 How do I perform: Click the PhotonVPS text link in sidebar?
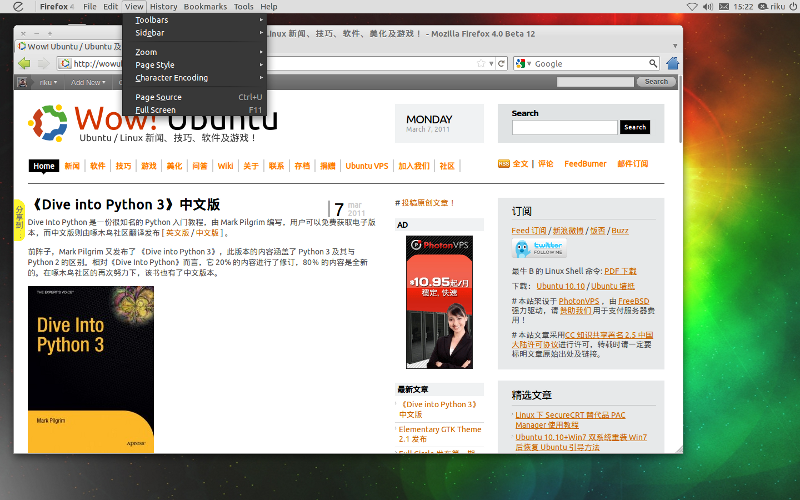click(x=579, y=301)
